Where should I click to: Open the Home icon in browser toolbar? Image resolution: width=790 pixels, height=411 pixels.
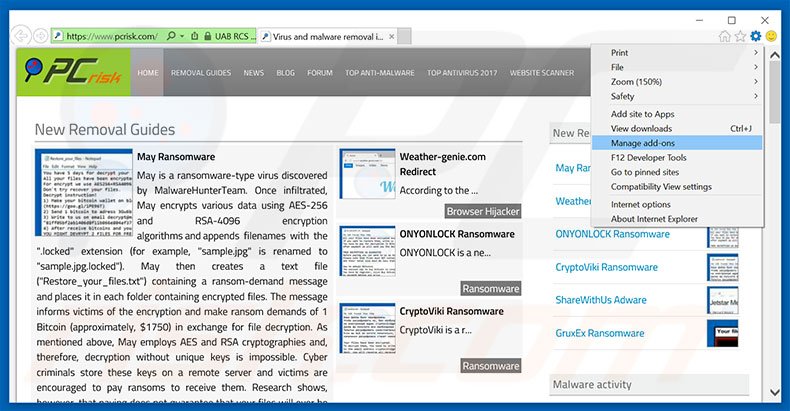click(725, 36)
